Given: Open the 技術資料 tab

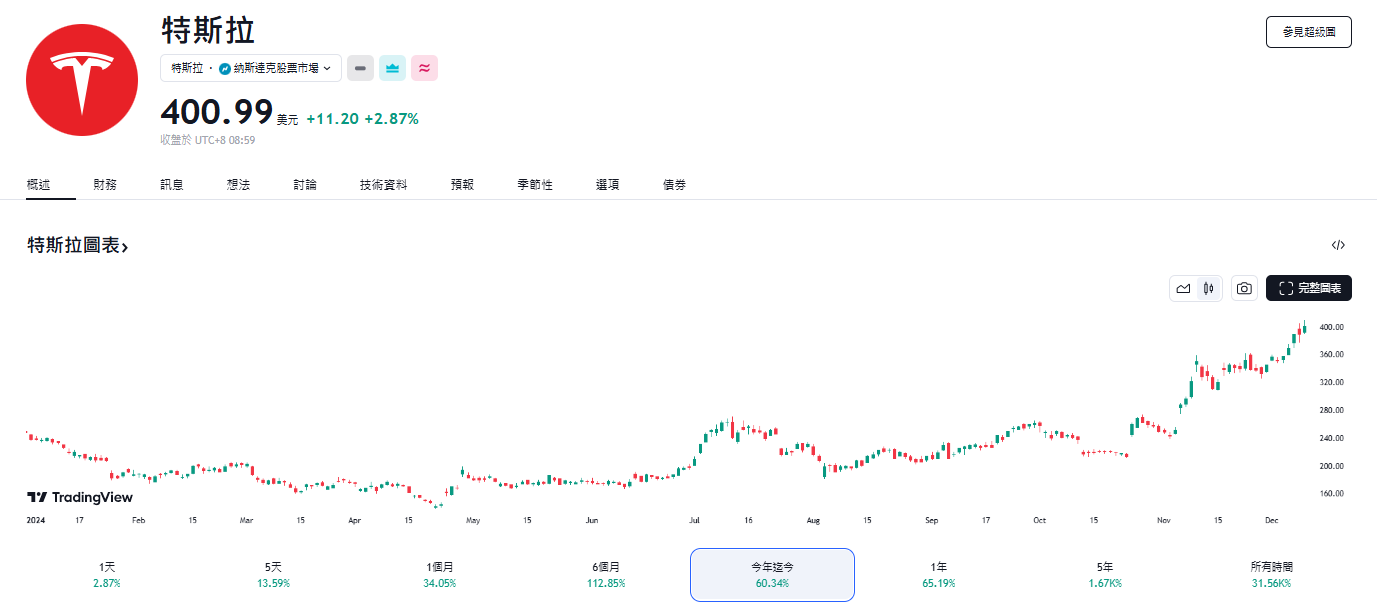Looking at the screenshot, I should point(383,184).
